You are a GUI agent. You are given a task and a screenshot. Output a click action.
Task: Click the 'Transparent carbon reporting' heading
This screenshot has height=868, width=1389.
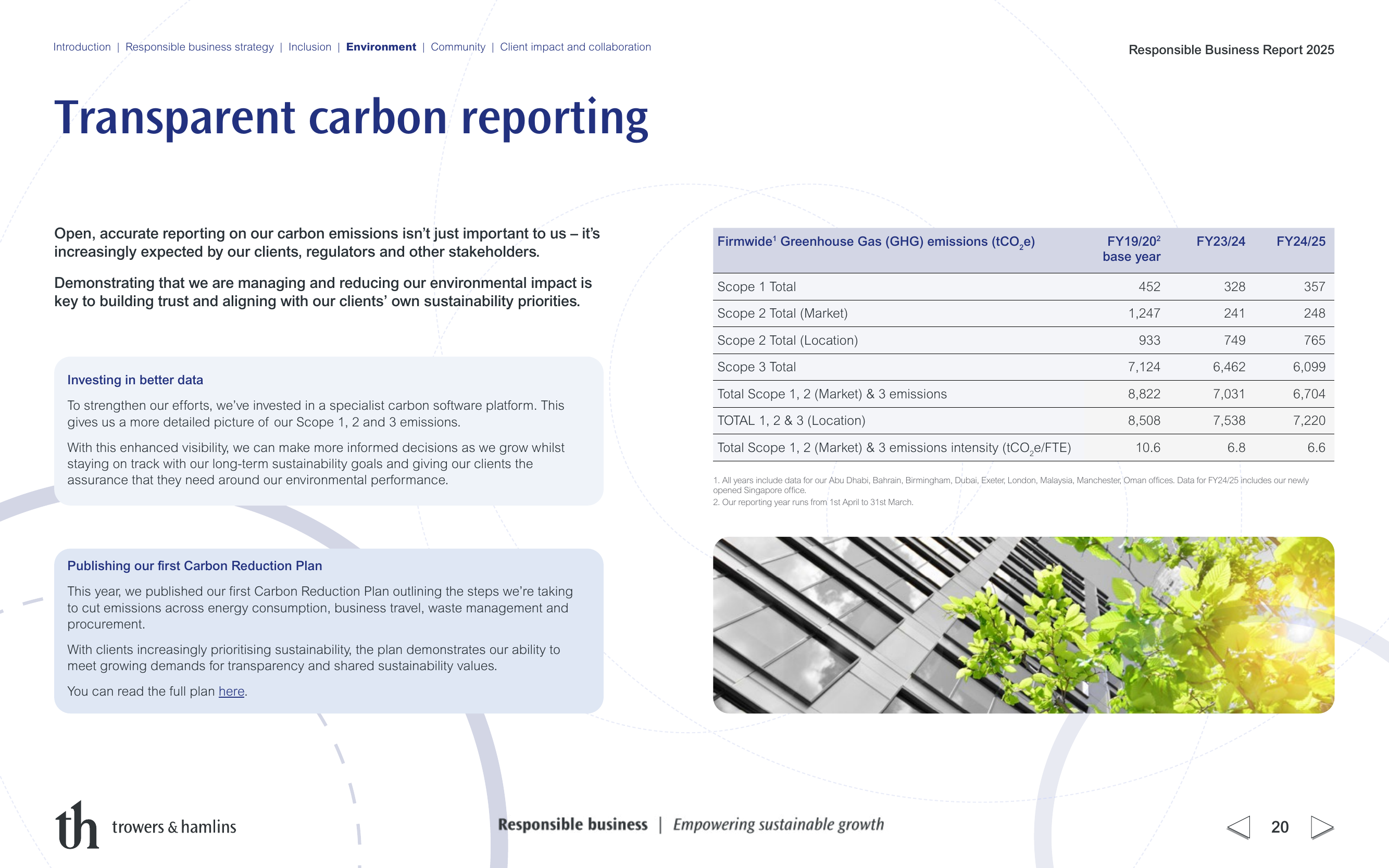click(x=352, y=118)
